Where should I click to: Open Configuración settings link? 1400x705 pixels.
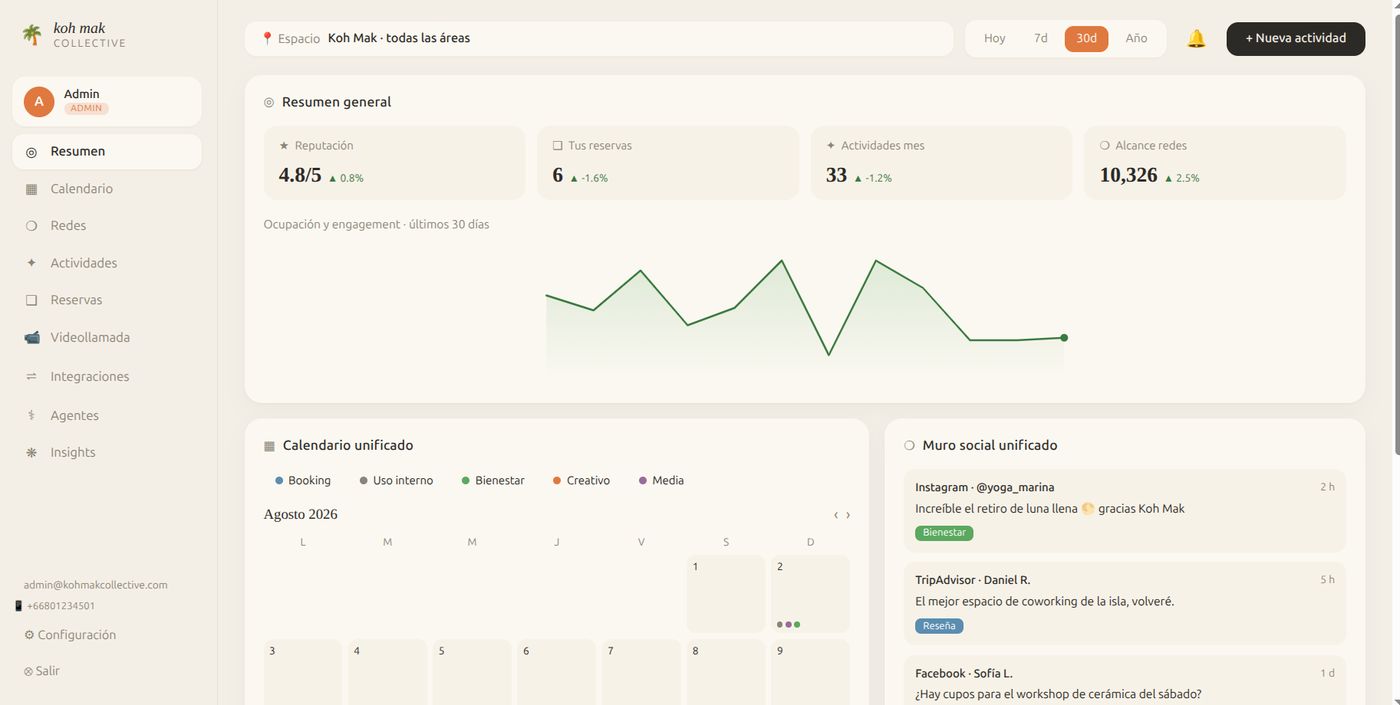tap(70, 635)
